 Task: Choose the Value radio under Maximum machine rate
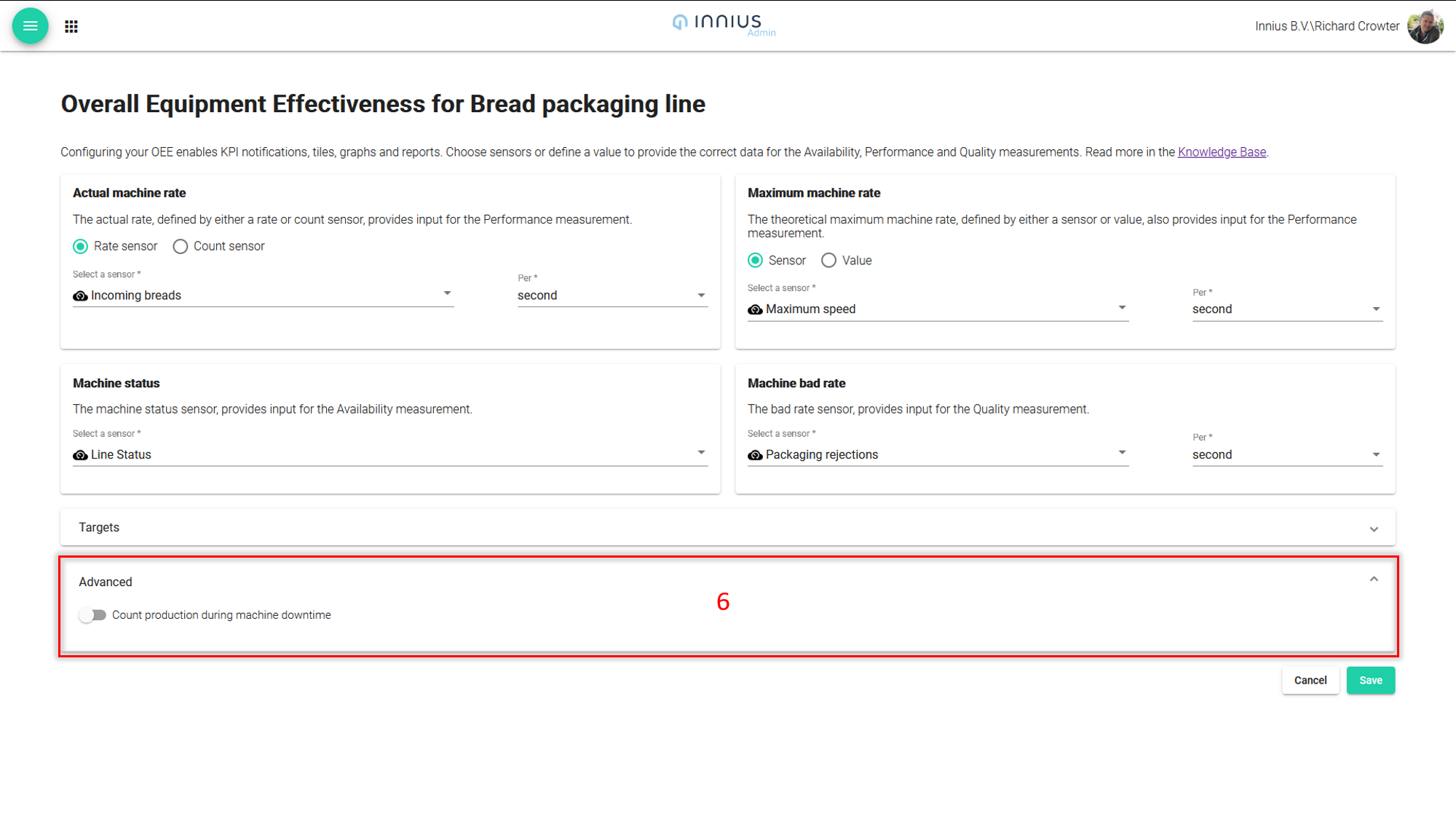click(x=828, y=261)
